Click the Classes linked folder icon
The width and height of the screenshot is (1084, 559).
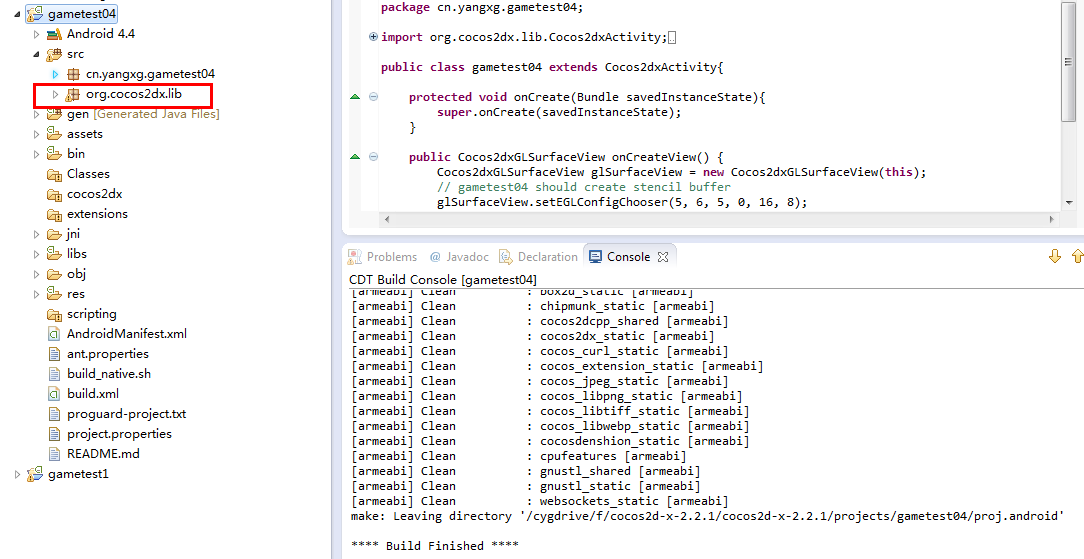[x=54, y=174]
